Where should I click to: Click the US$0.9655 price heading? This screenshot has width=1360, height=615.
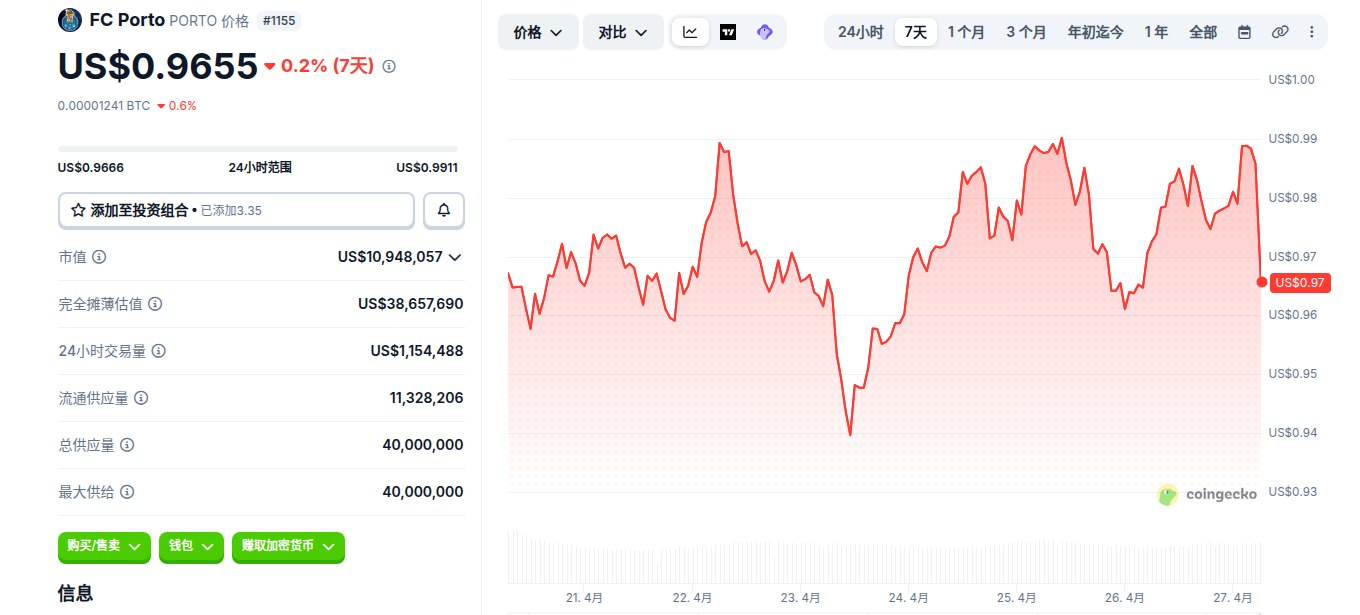[158, 65]
